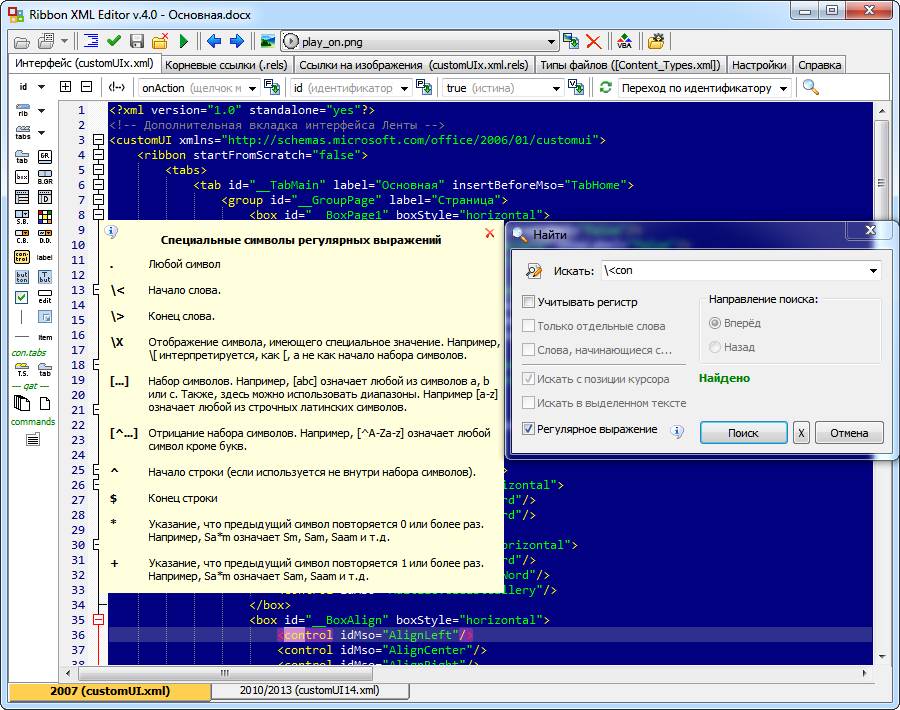Click the green refresh arrows icon
This screenshot has width=900, height=710.
pos(606,88)
